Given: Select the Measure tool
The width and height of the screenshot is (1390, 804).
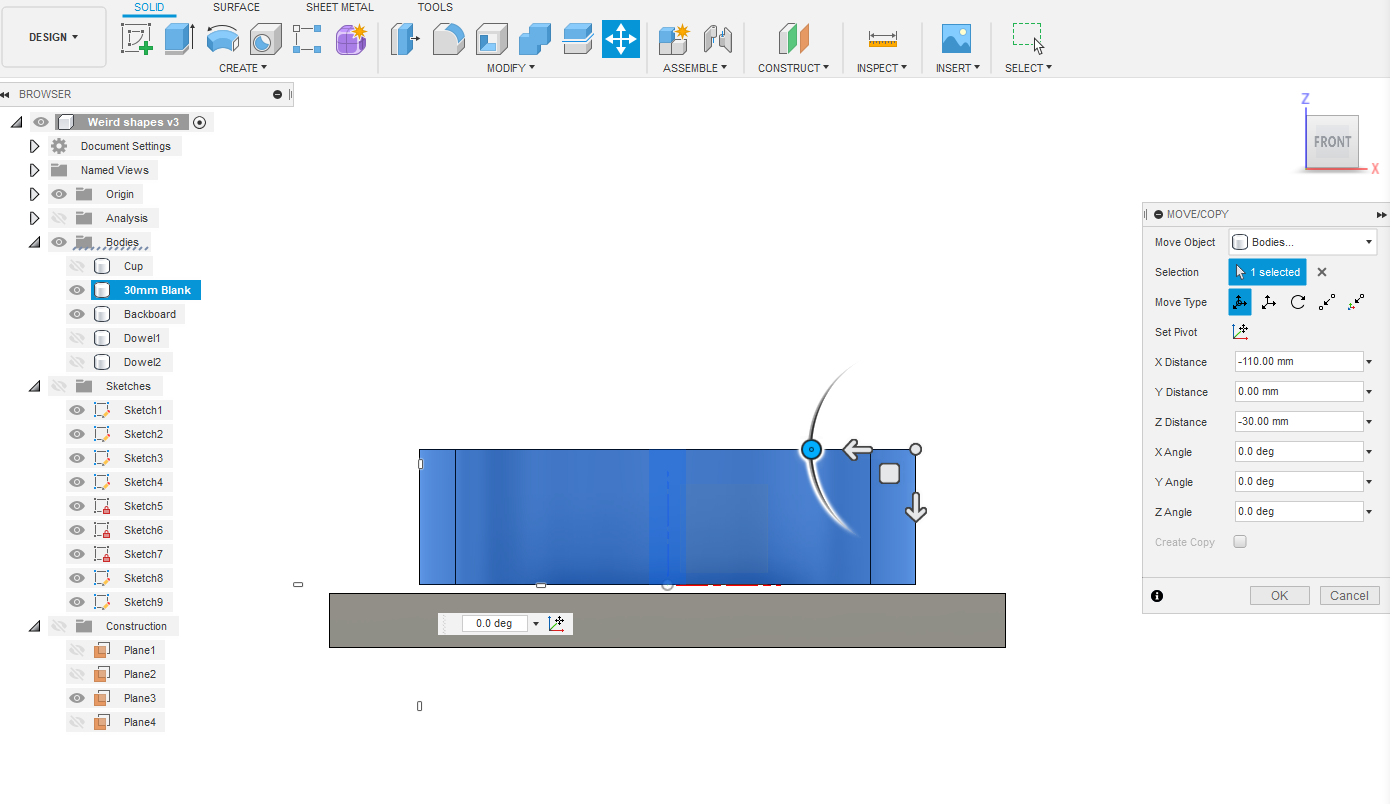Looking at the screenshot, I should click(883, 39).
